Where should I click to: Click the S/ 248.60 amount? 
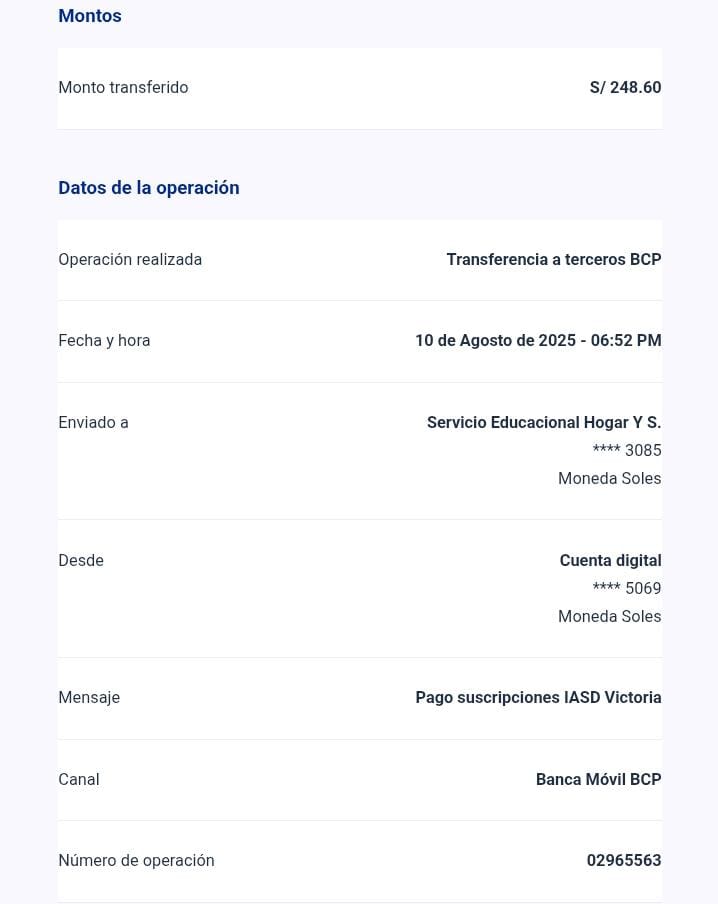(x=625, y=88)
